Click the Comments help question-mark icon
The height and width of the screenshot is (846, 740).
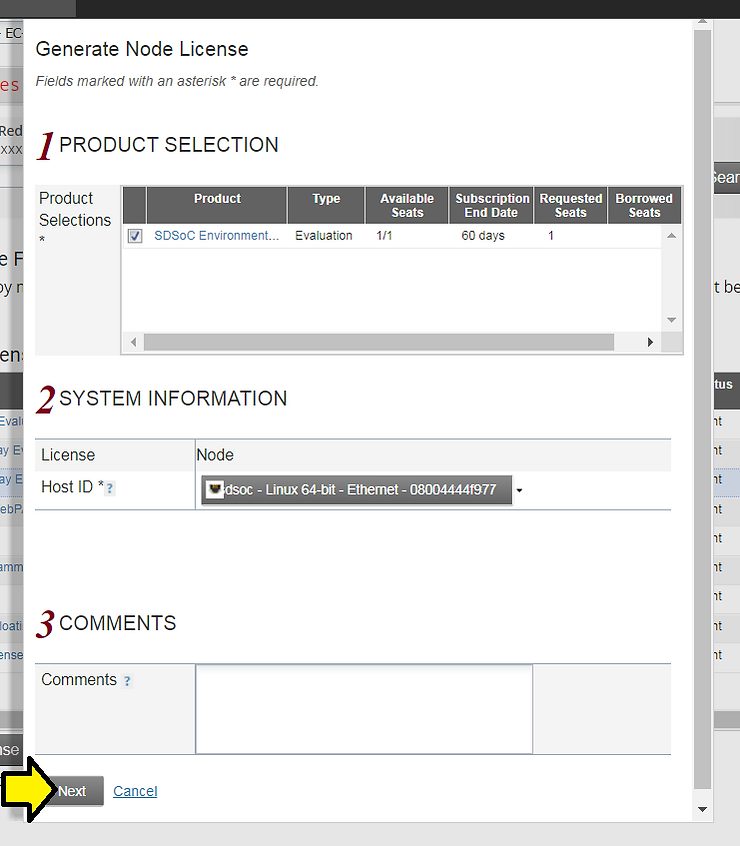pyautogui.click(x=127, y=681)
